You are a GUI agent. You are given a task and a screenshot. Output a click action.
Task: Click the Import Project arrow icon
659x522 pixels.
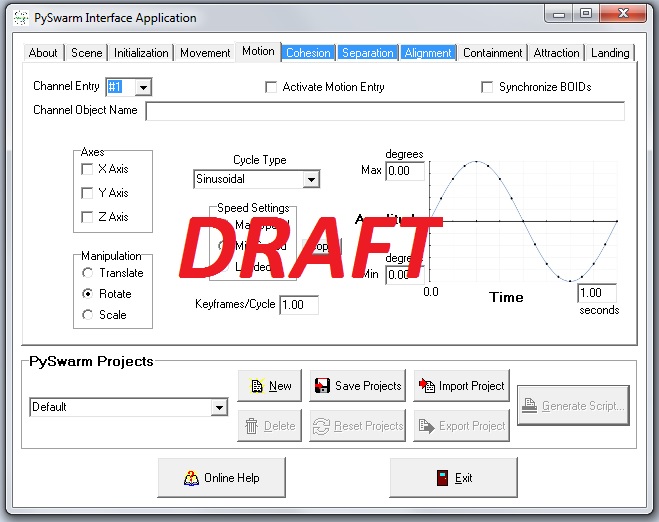pos(427,385)
